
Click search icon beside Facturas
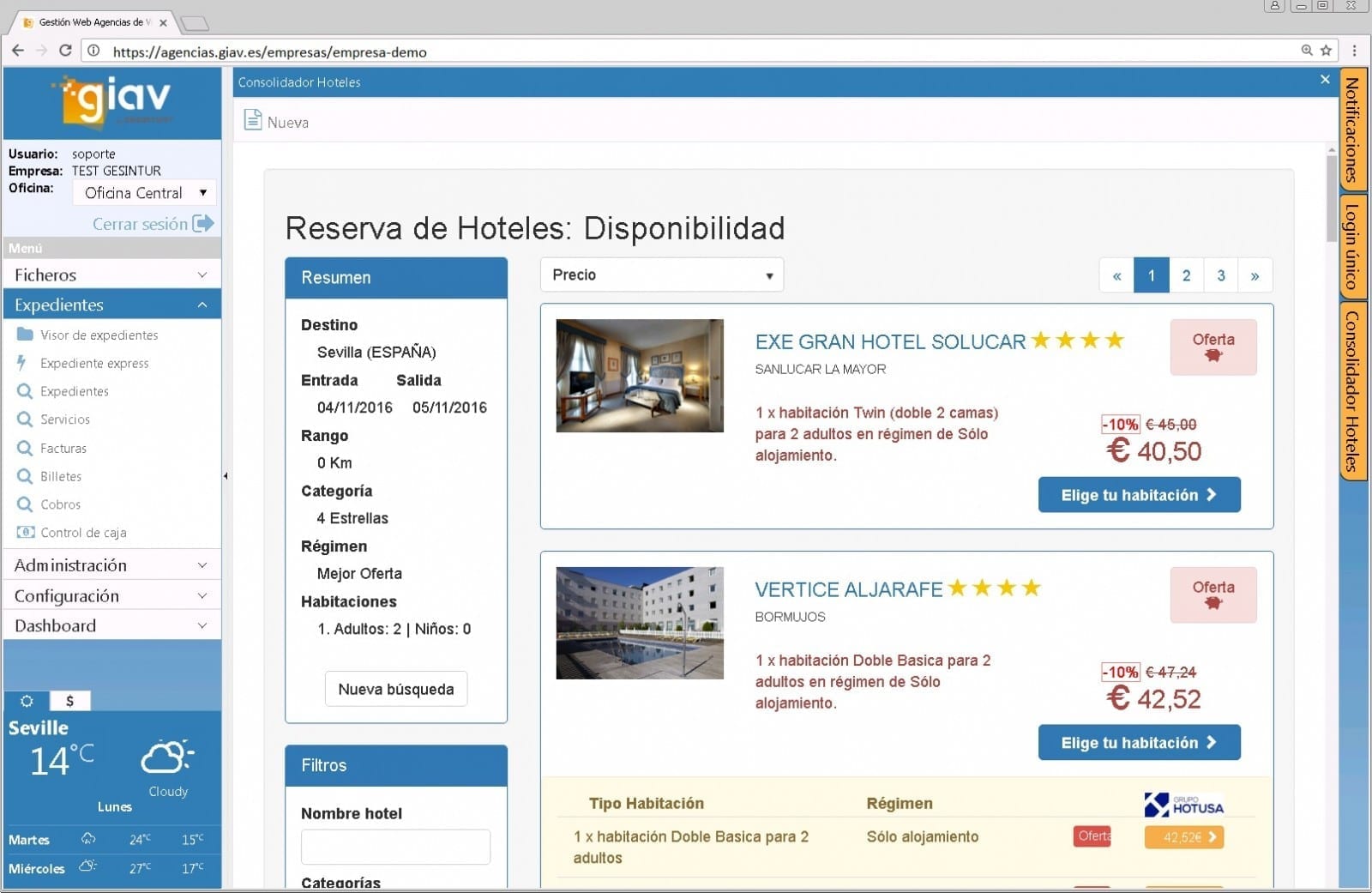coord(24,448)
